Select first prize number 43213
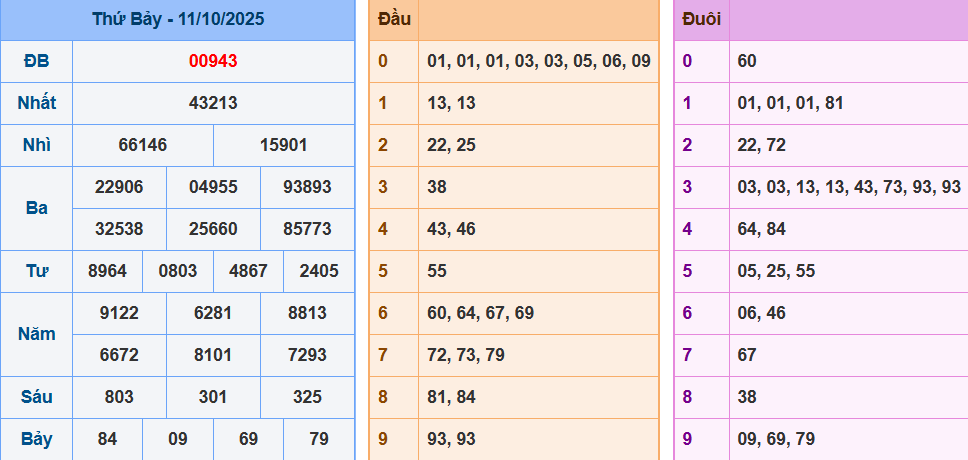This screenshot has width=968, height=460. pos(213,103)
